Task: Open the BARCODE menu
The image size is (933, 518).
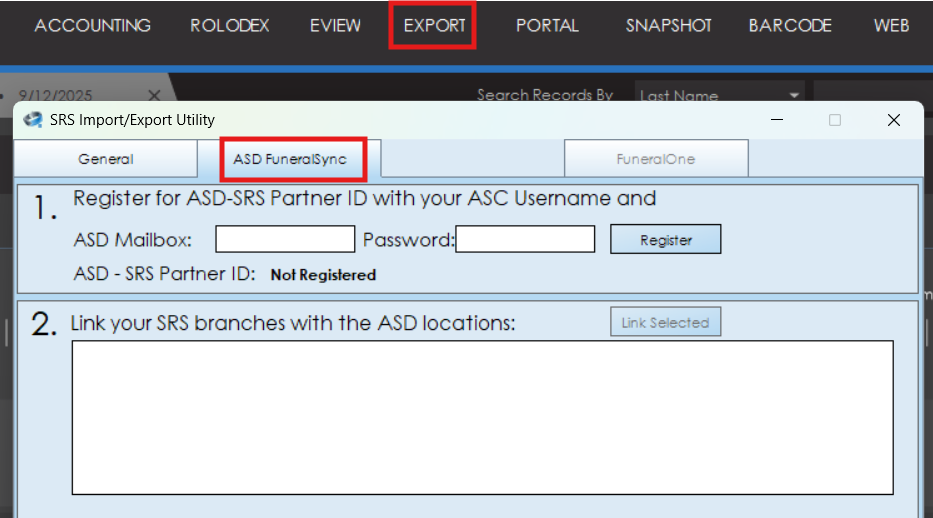Action: click(x=790, y=26)
